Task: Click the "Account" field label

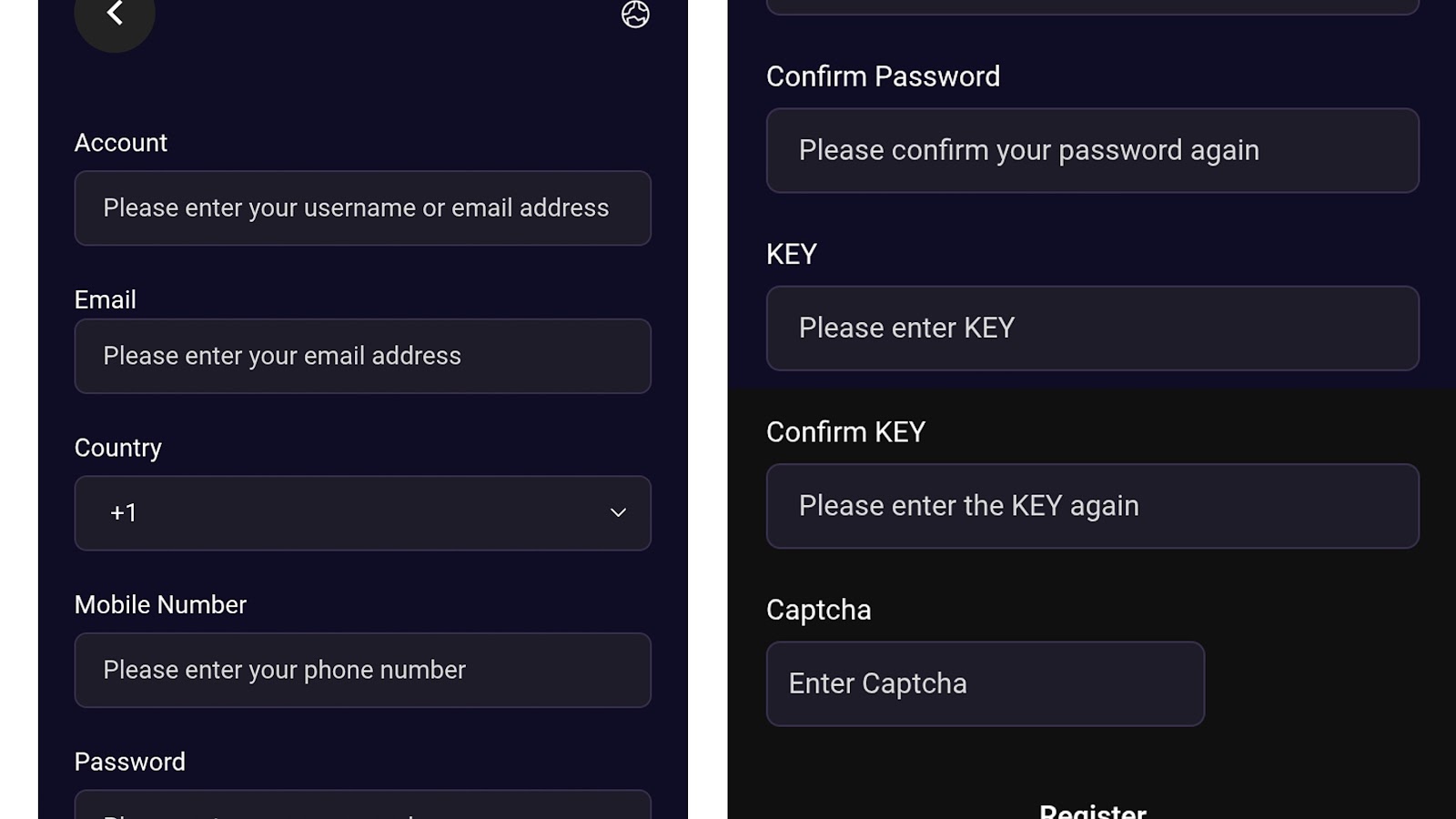Action: coord(121,143)
